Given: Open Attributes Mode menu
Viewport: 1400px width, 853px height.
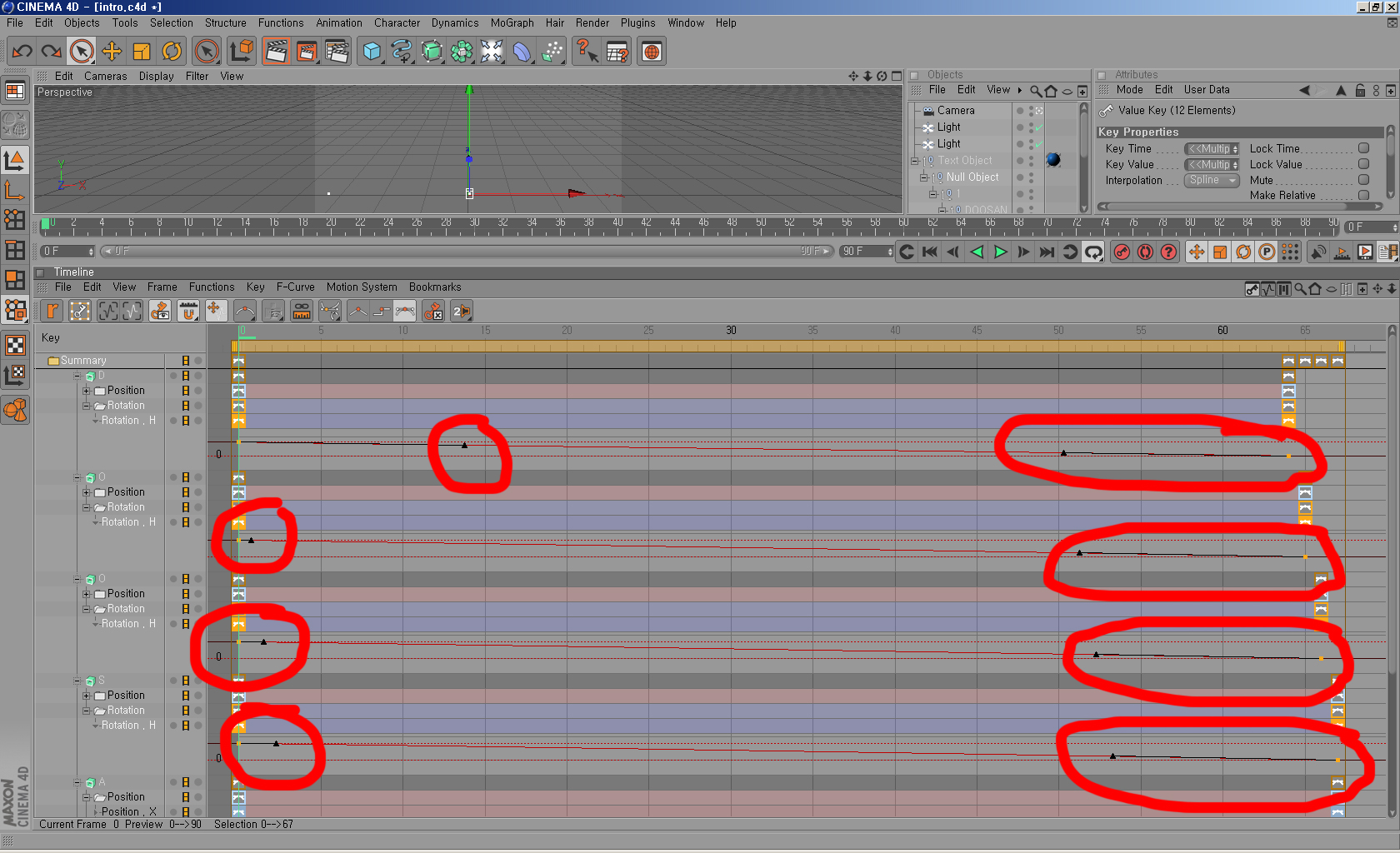Looking at the screenshot, I should pos(1129,90).
